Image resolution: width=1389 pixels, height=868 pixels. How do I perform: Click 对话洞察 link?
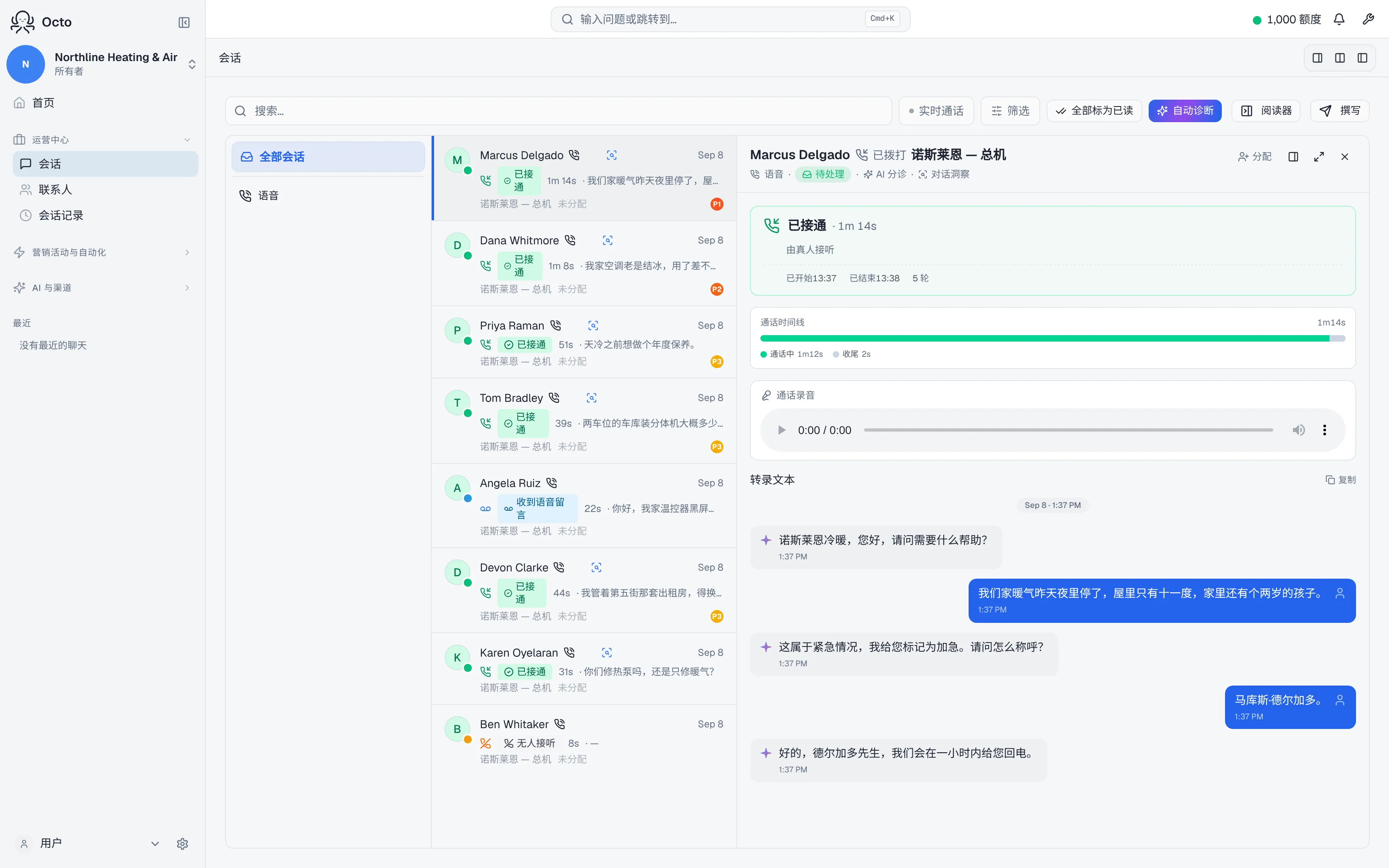click(944, 174)
